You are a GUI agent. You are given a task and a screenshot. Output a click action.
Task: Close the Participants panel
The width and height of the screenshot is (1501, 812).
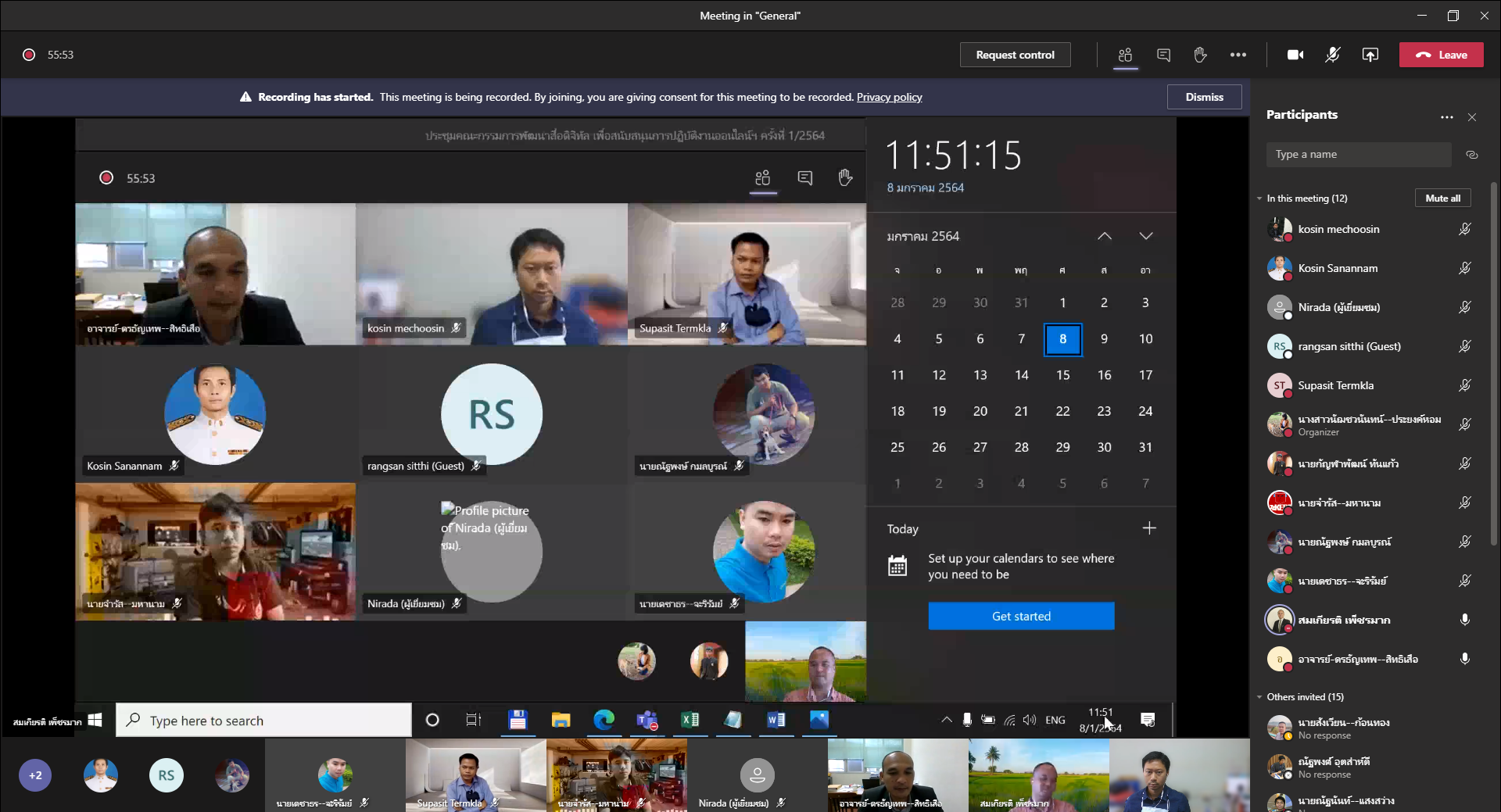tap(1472, 117)
